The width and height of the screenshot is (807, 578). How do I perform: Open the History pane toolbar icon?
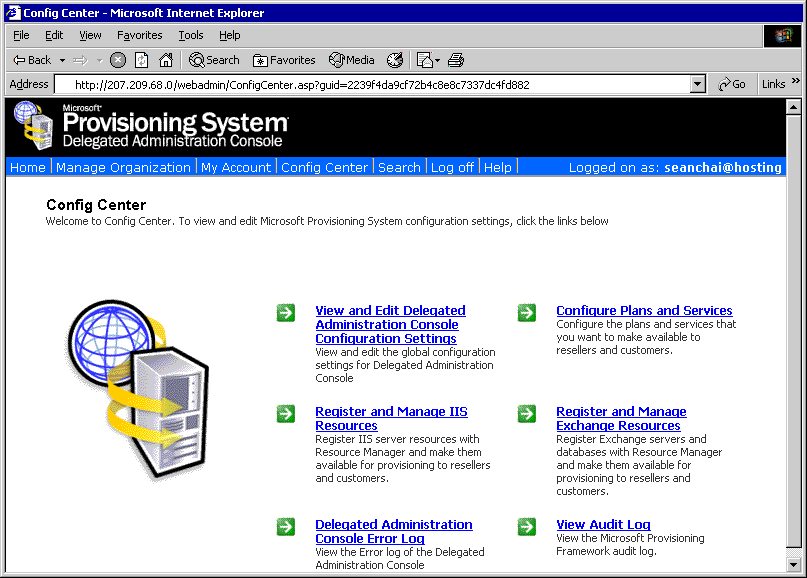395,60
